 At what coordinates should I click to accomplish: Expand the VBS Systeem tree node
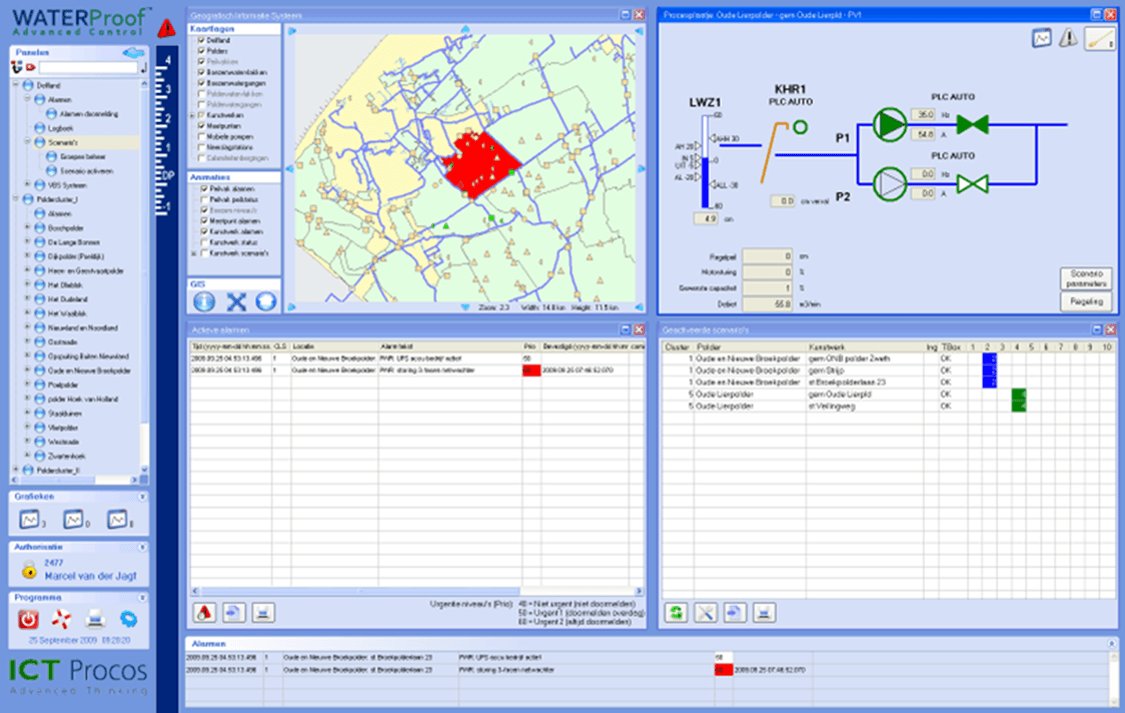point(28,185)
